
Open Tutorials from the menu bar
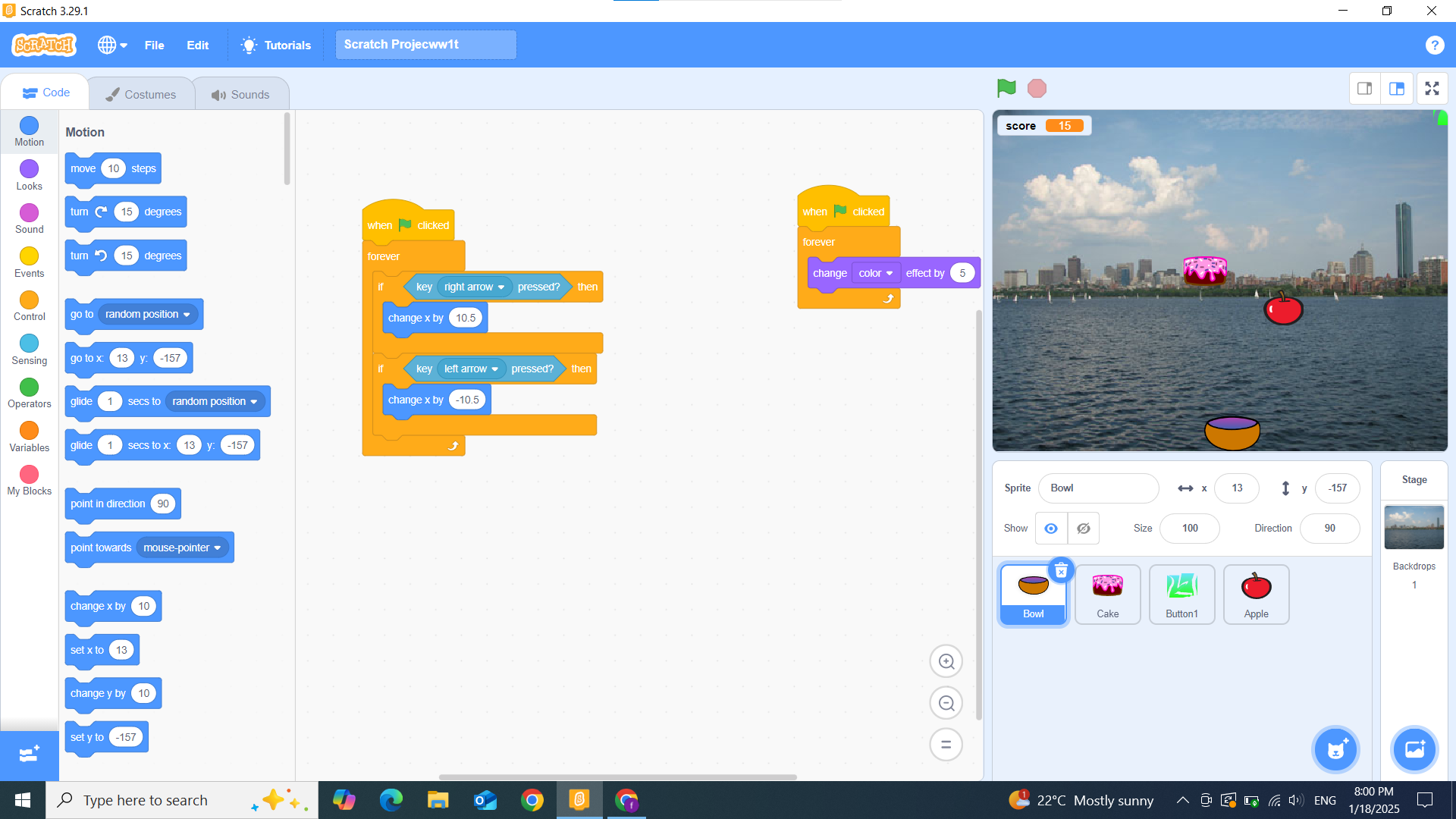click(276, 45)
